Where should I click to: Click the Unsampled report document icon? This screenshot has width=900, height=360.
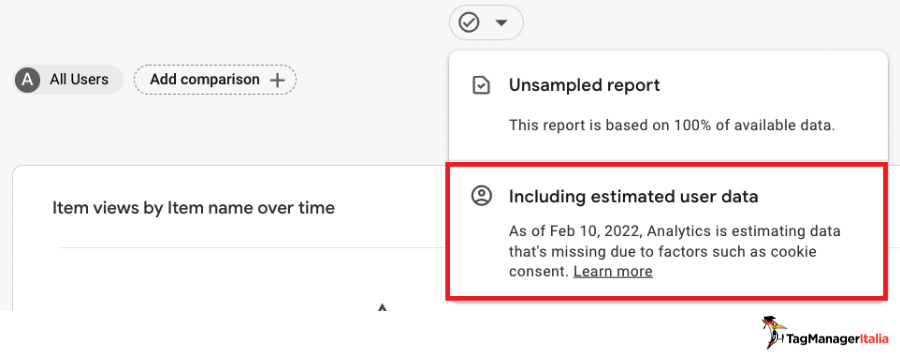pos(481,86)
